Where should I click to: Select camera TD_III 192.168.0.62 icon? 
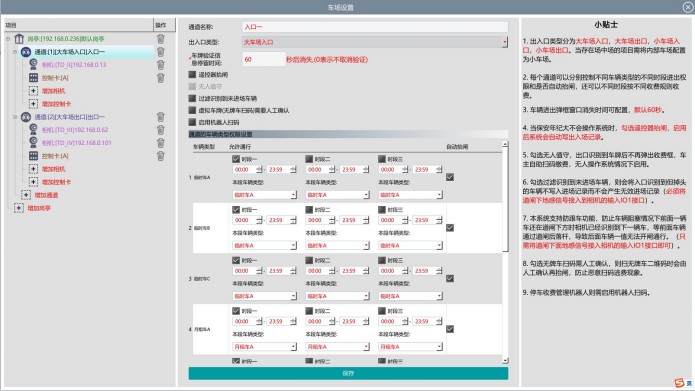[33, 129]
